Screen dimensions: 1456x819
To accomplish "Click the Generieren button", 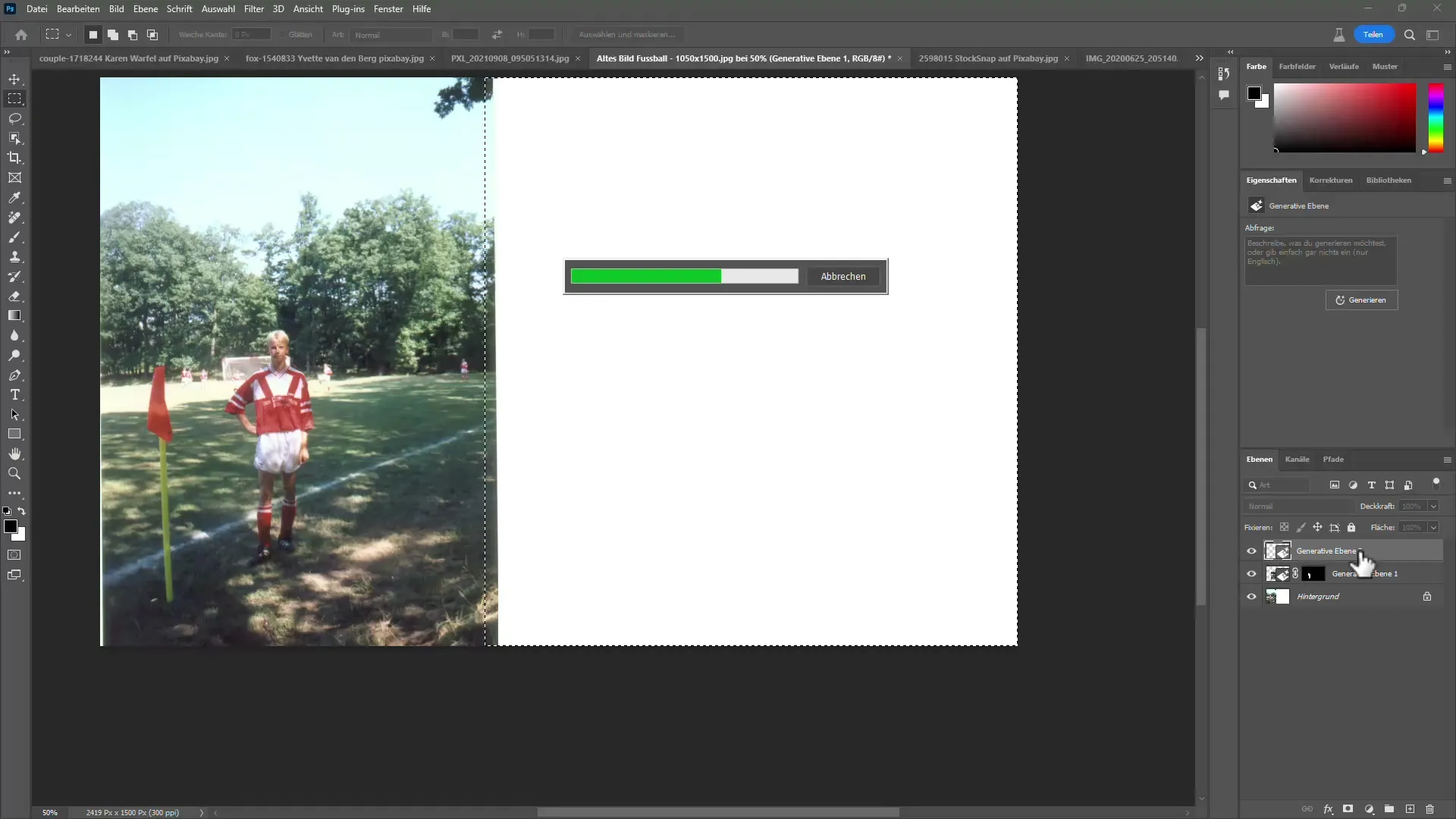I will (x=1361, y=300).
